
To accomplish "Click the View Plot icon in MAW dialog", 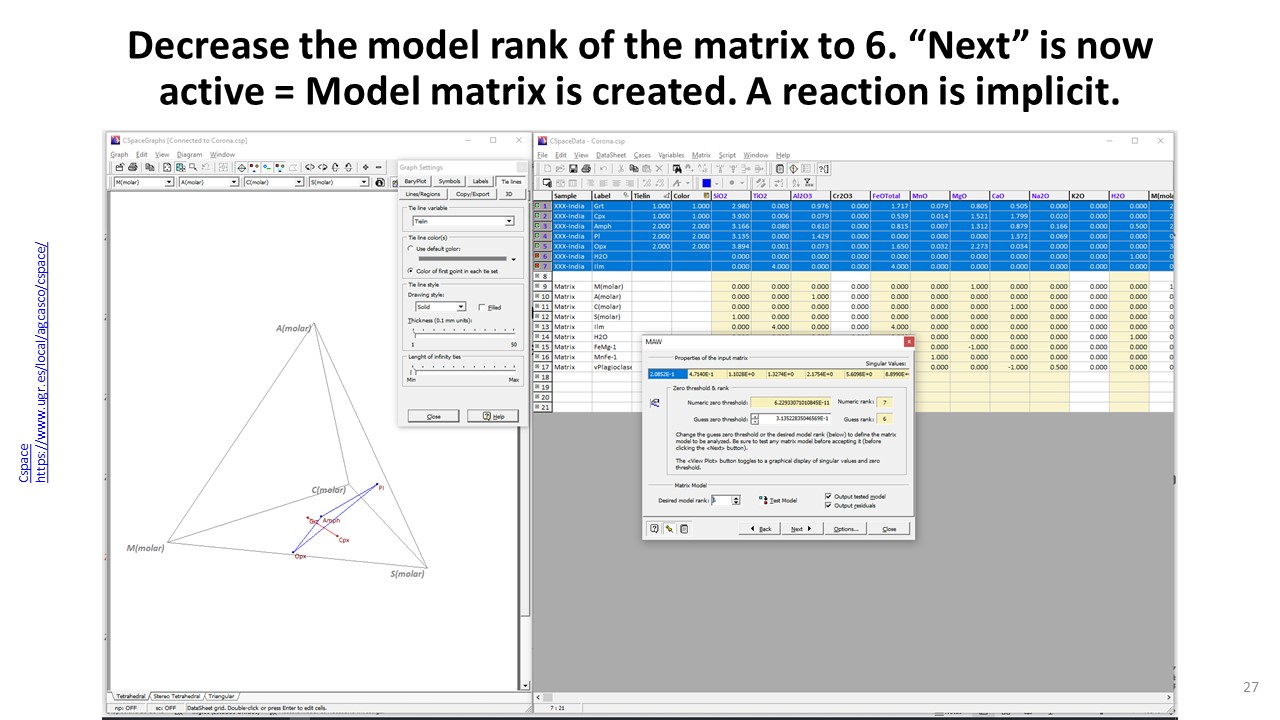I will 655,403.
